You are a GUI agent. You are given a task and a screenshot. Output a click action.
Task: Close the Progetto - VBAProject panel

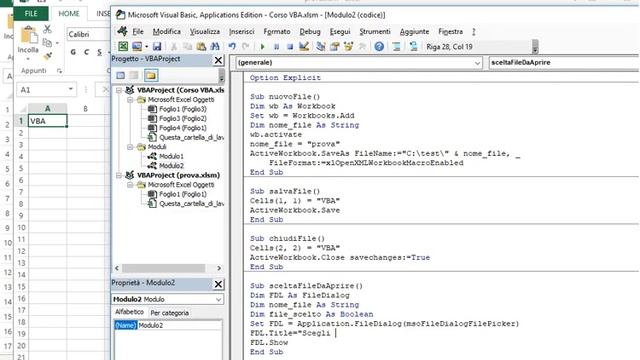click(x=218, y=60)
